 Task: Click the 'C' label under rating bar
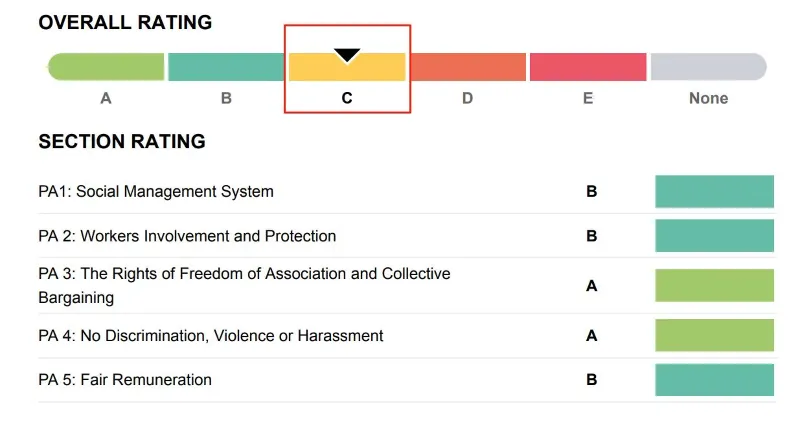[347, 98]
